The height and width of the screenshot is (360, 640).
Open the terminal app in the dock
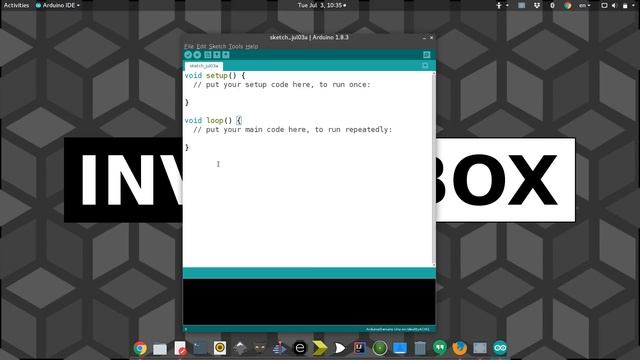coord(200,348)
